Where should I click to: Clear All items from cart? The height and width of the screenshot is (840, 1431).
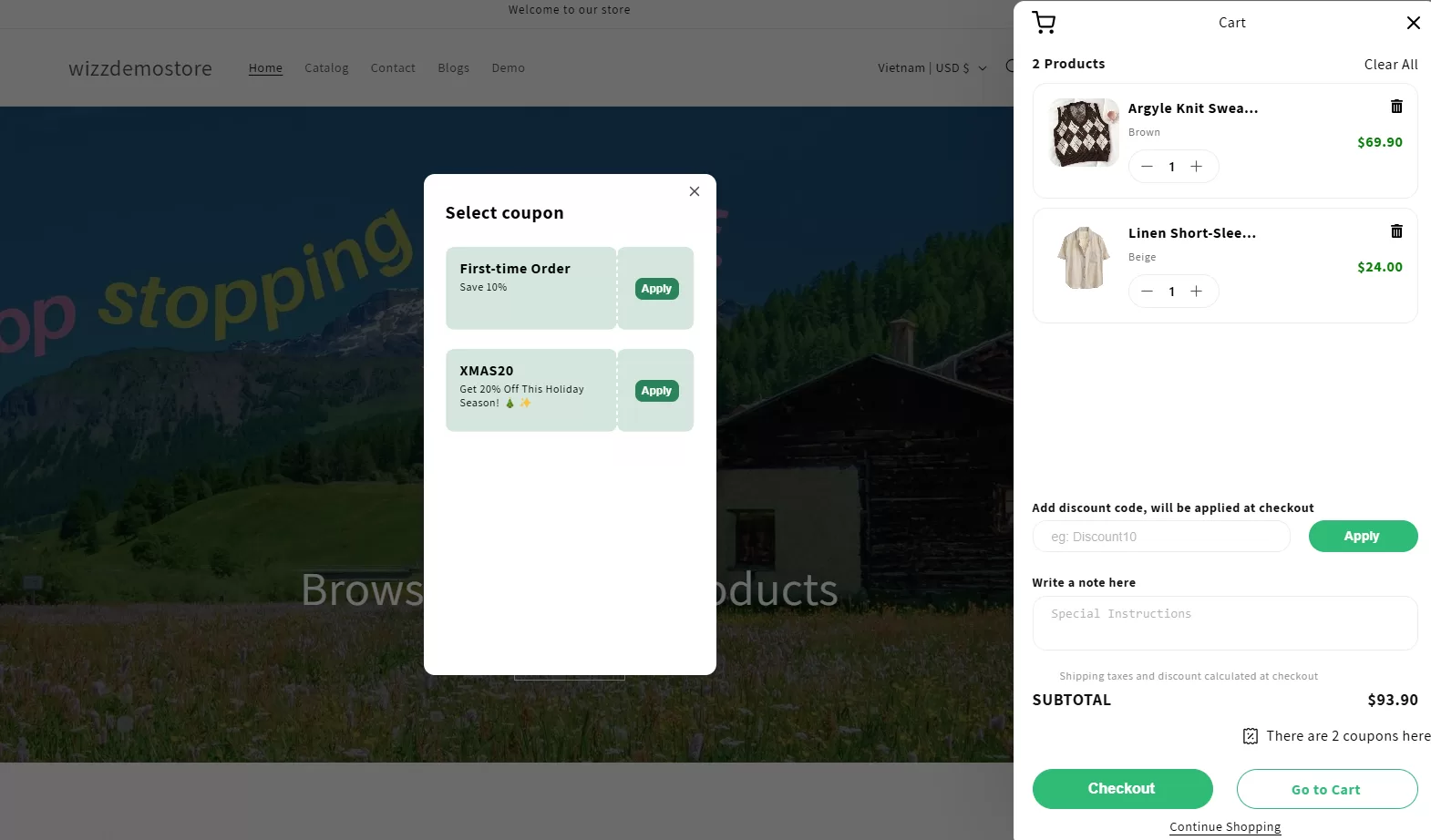click(x=1391, y=65)
